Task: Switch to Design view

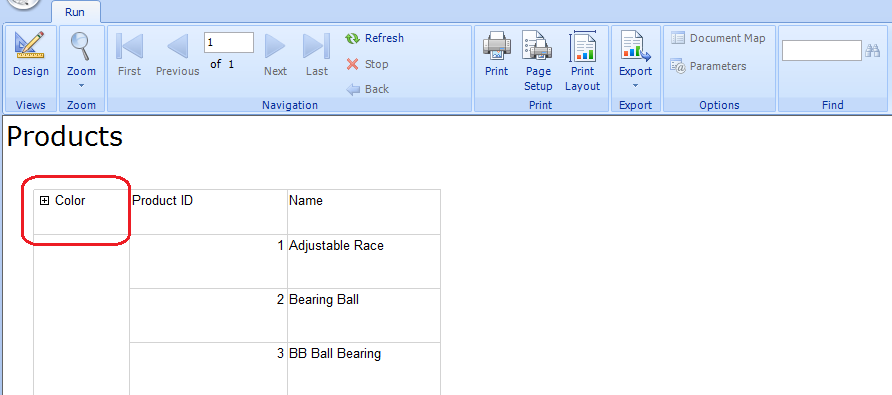Action: tap(31, 55)
